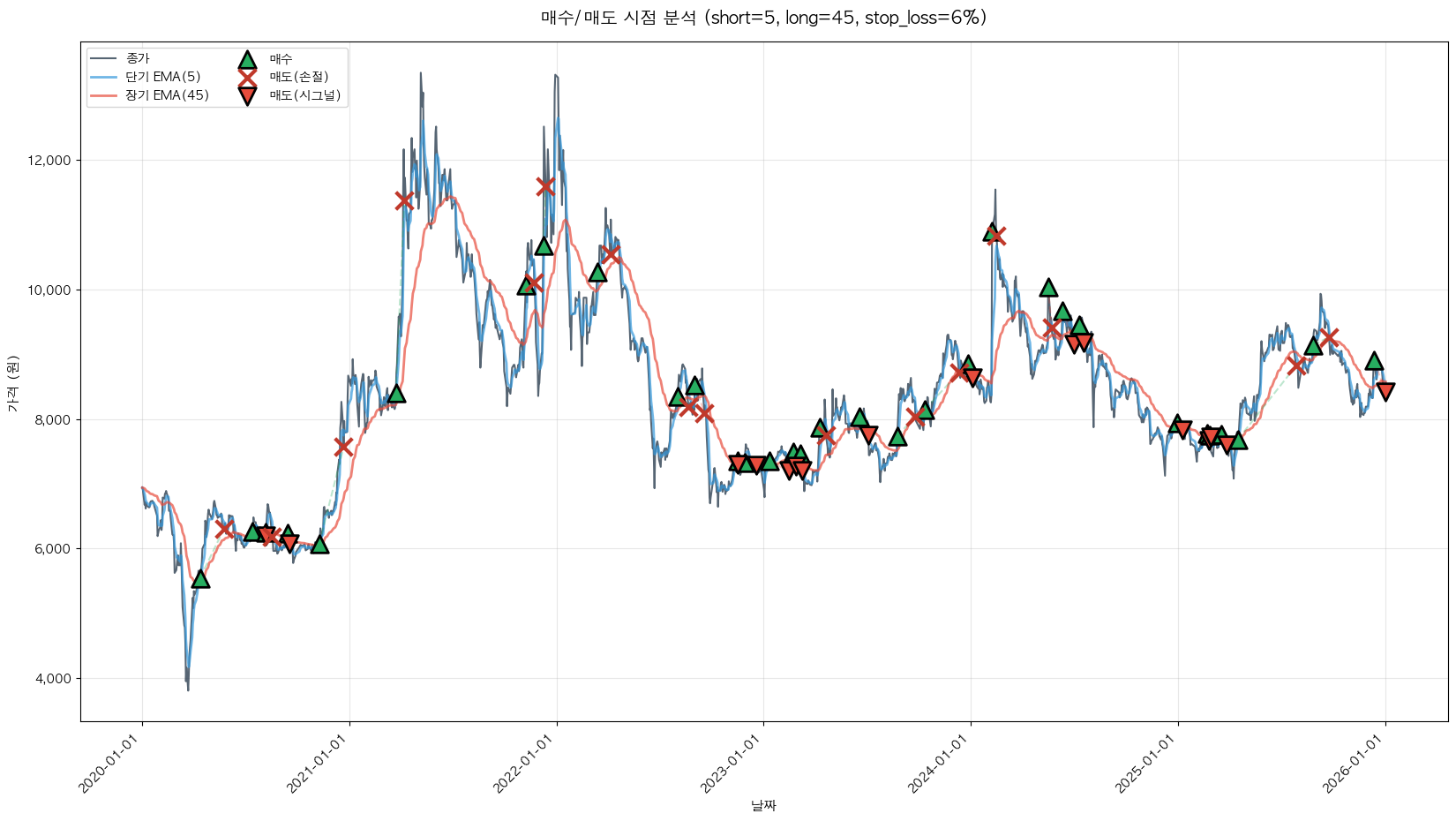Click the y-axis label 가격 (원)
This screenshot has width=1456, height=821.
pos(12,382)
